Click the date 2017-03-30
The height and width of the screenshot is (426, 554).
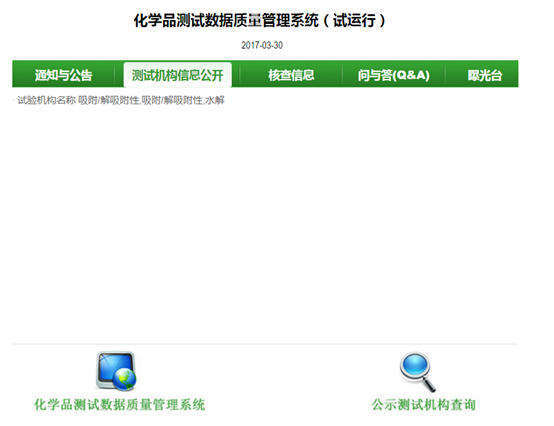pyautogui.click(x=262, y=45)
